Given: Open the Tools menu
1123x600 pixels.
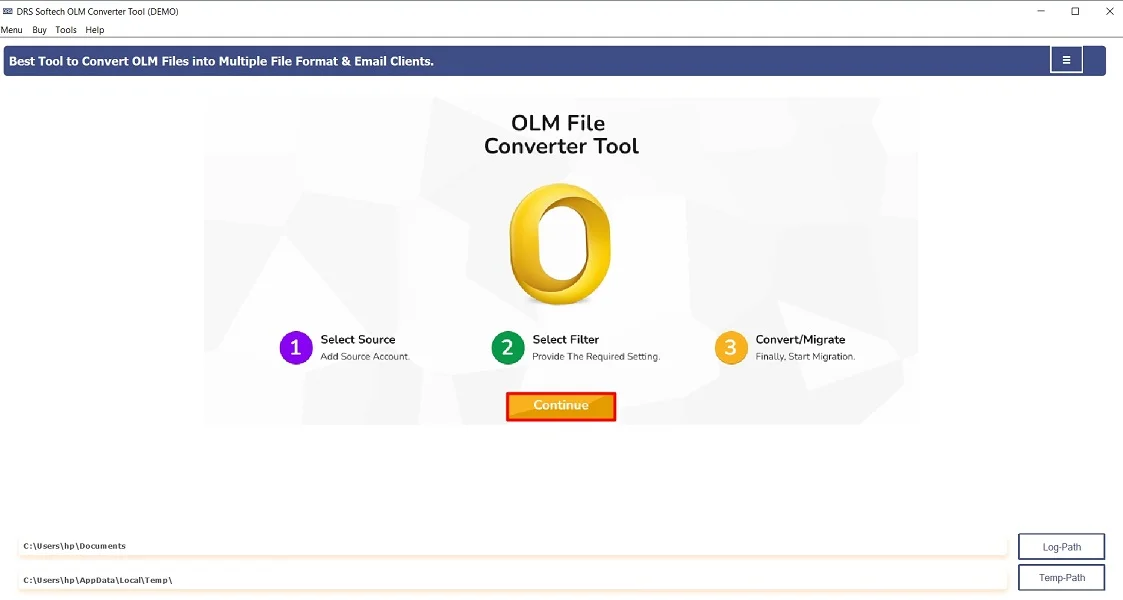Looking at the screenshot, I should coord(65,30).
